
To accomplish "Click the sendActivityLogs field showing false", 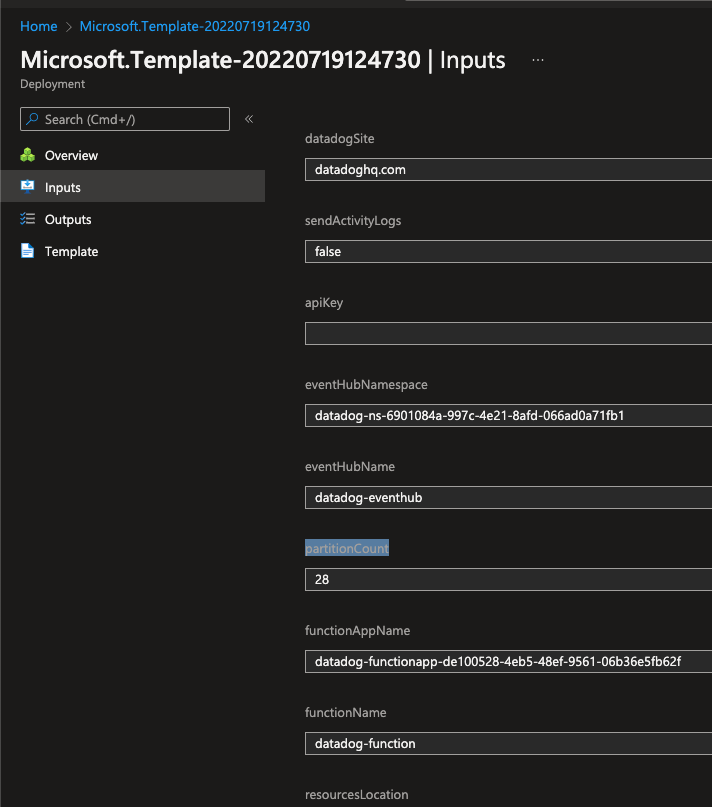I will click(508, 251).
